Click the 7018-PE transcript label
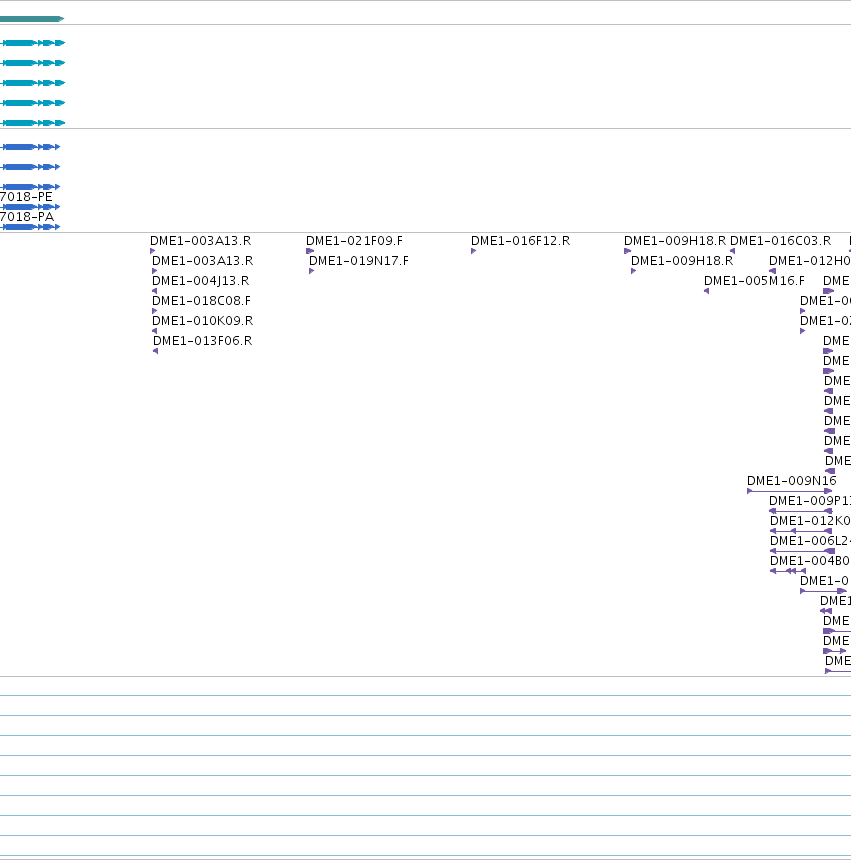 (x=26, y=197)
